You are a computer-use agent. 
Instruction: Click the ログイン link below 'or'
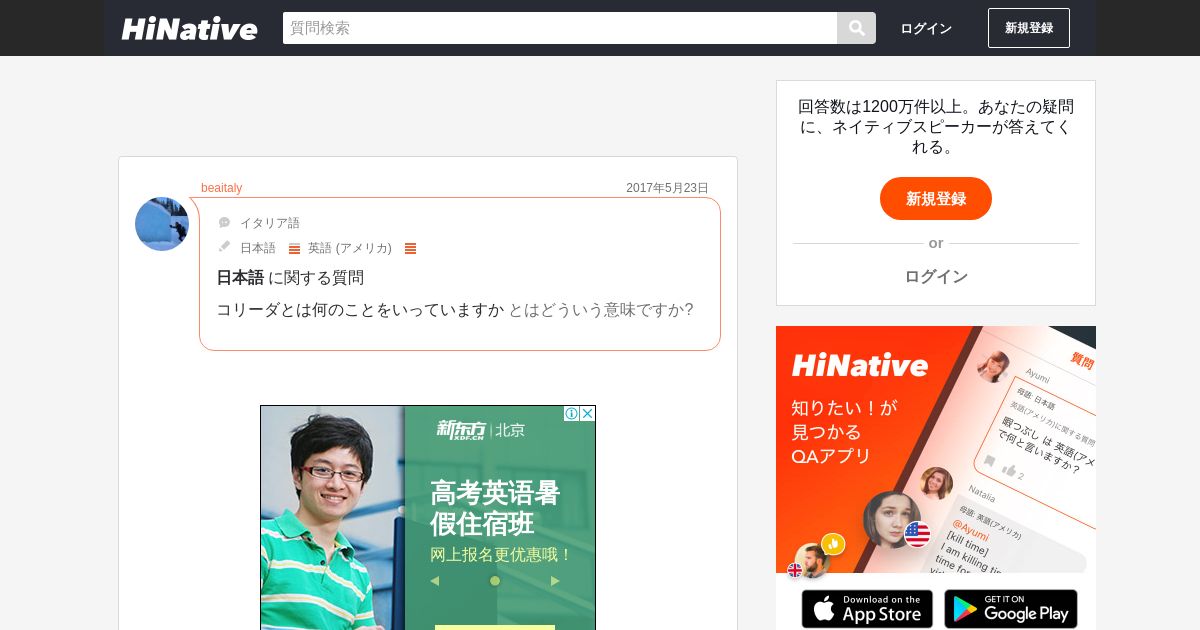tap(936, 276)
